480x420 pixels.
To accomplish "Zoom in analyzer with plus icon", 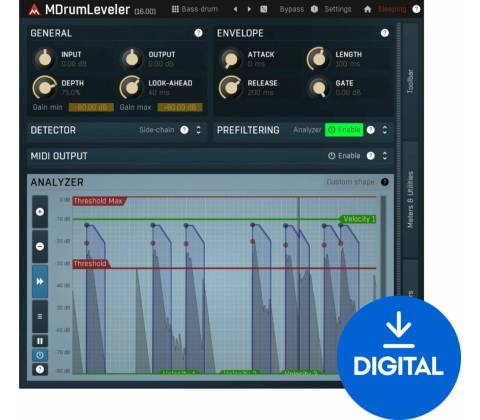I will coord(40,212).
